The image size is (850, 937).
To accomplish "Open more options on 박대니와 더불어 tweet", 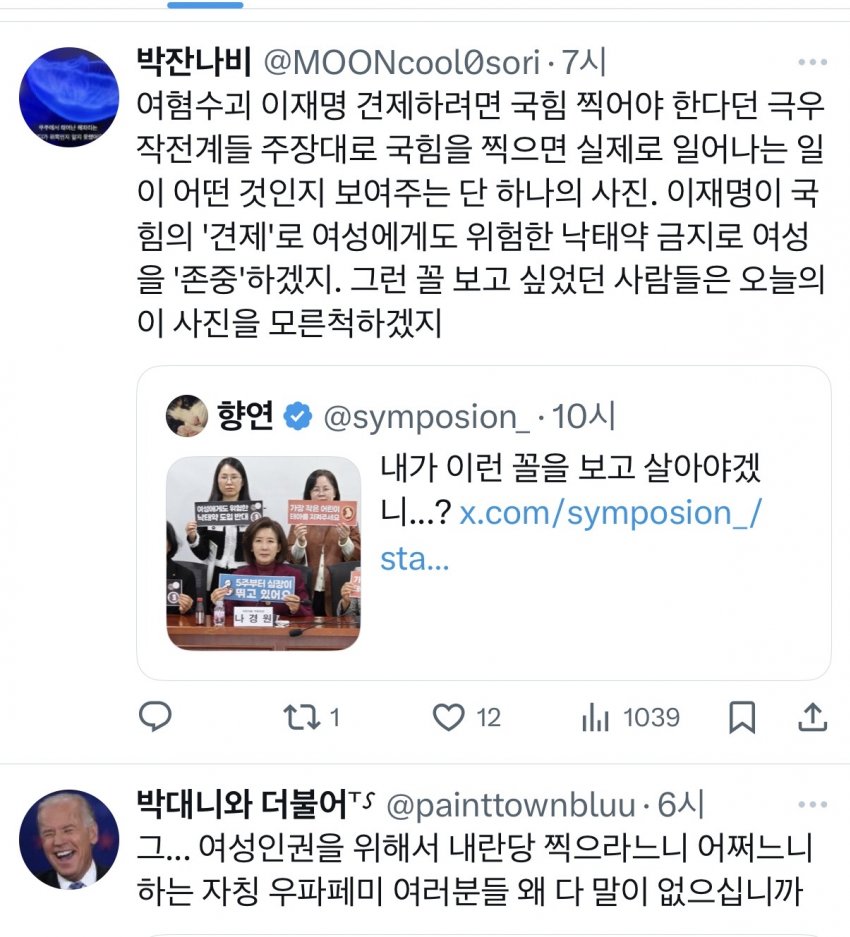I will (x=812, y=804).
